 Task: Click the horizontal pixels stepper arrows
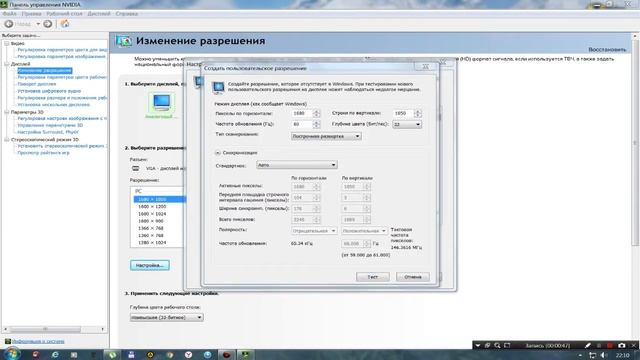(x=316, y=113)
